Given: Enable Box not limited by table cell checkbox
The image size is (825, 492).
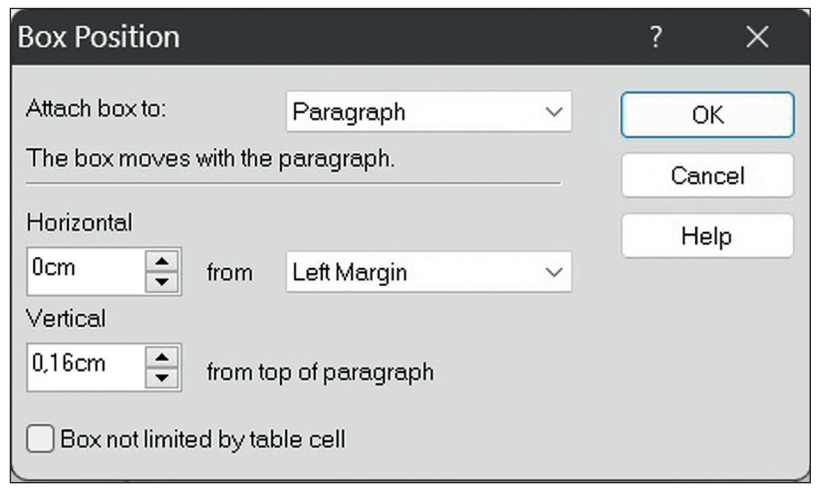Looking at the screenshot, I should [x=40, y=439].
